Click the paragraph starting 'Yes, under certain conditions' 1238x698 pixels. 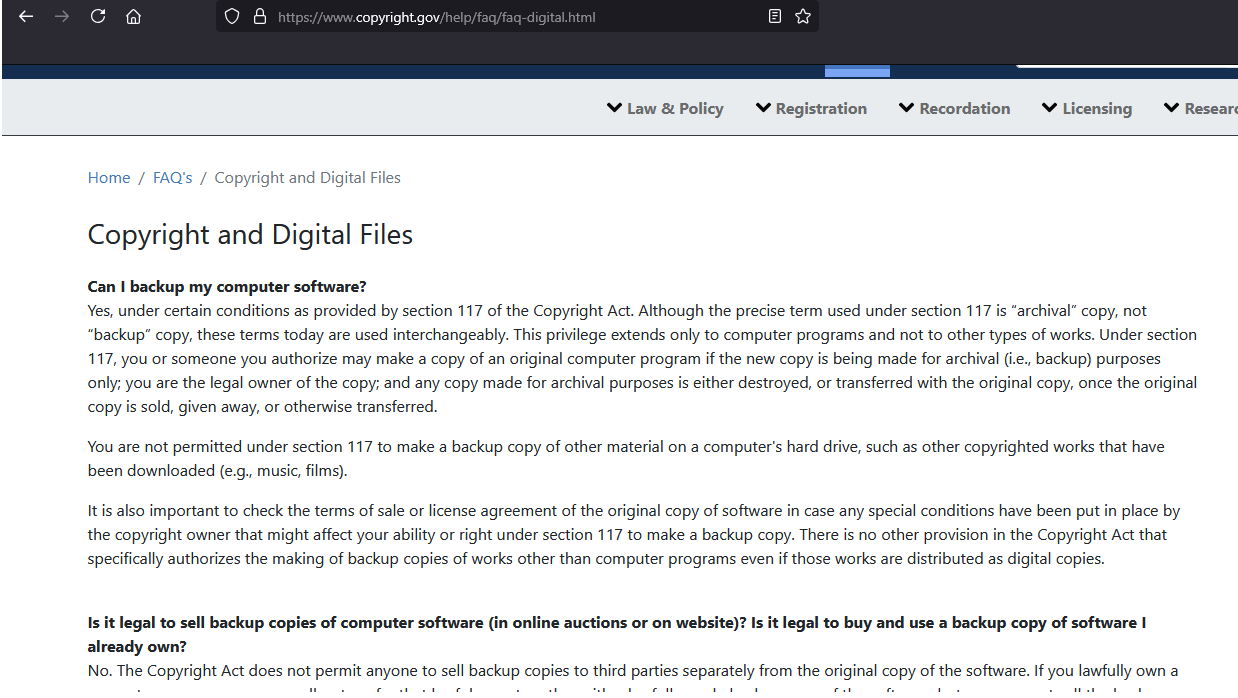tap(642, 358)
